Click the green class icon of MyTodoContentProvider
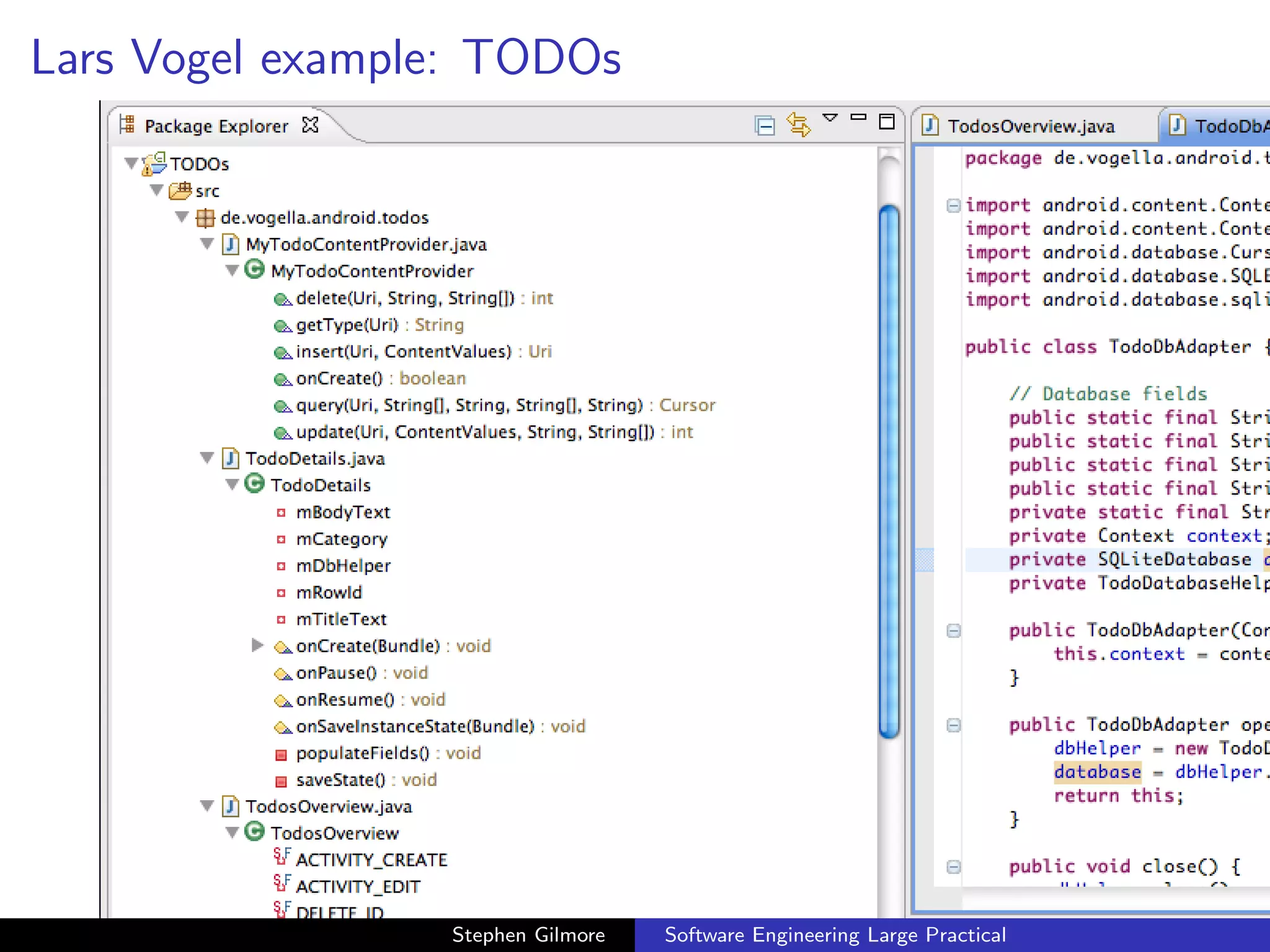Image resolution: width=1270 pixels, height=952 pixels. pos(254,270)
